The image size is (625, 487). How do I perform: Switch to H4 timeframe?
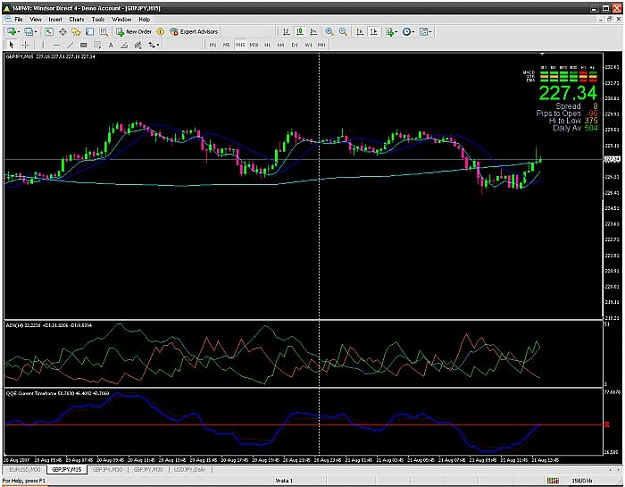coord(281,45)
